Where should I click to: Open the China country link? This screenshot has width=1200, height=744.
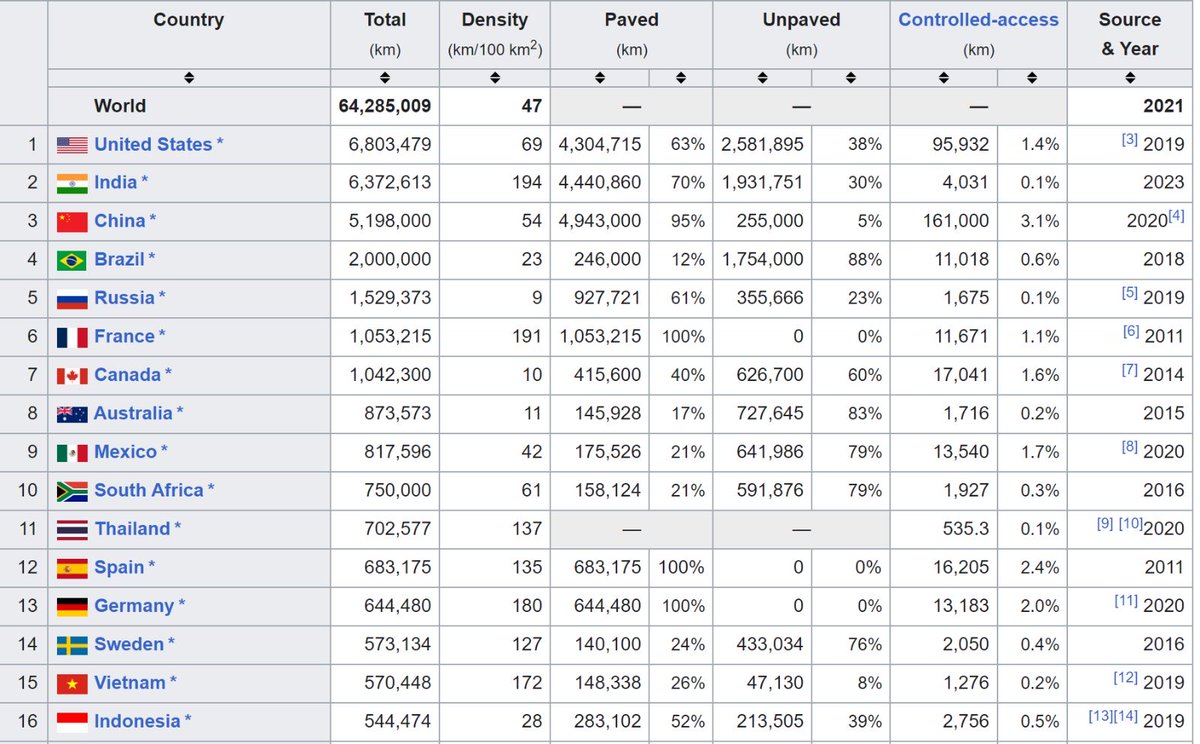pyautogui.click(x=120, y=221)
